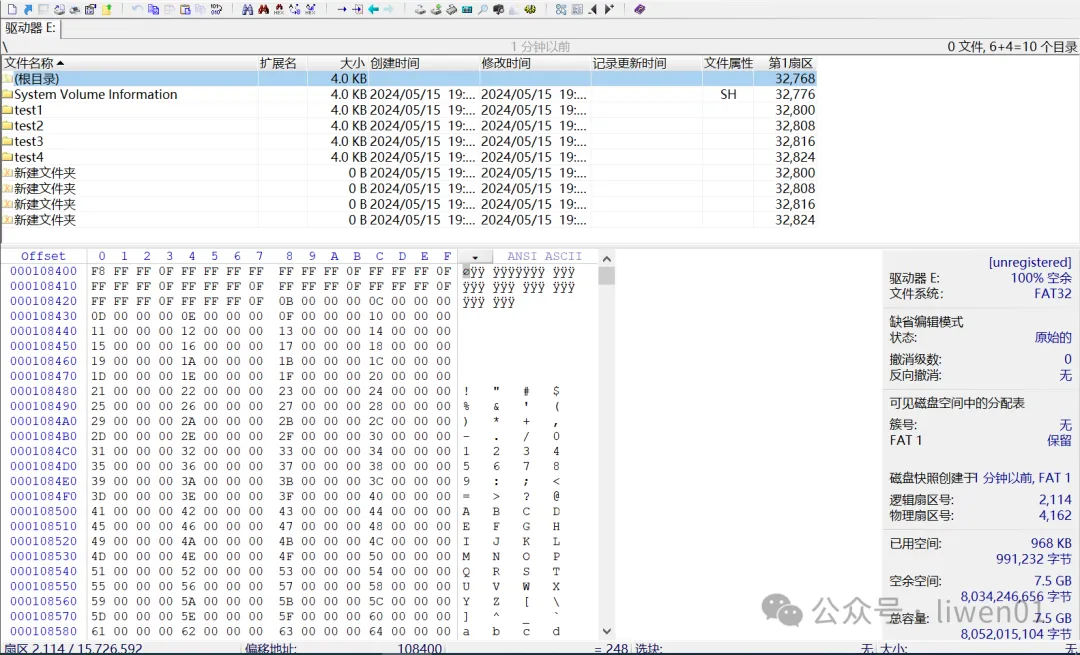The image size is (1080, 655).
Task: Click the Back navigation arrow icon
Action: pos(373,9)
